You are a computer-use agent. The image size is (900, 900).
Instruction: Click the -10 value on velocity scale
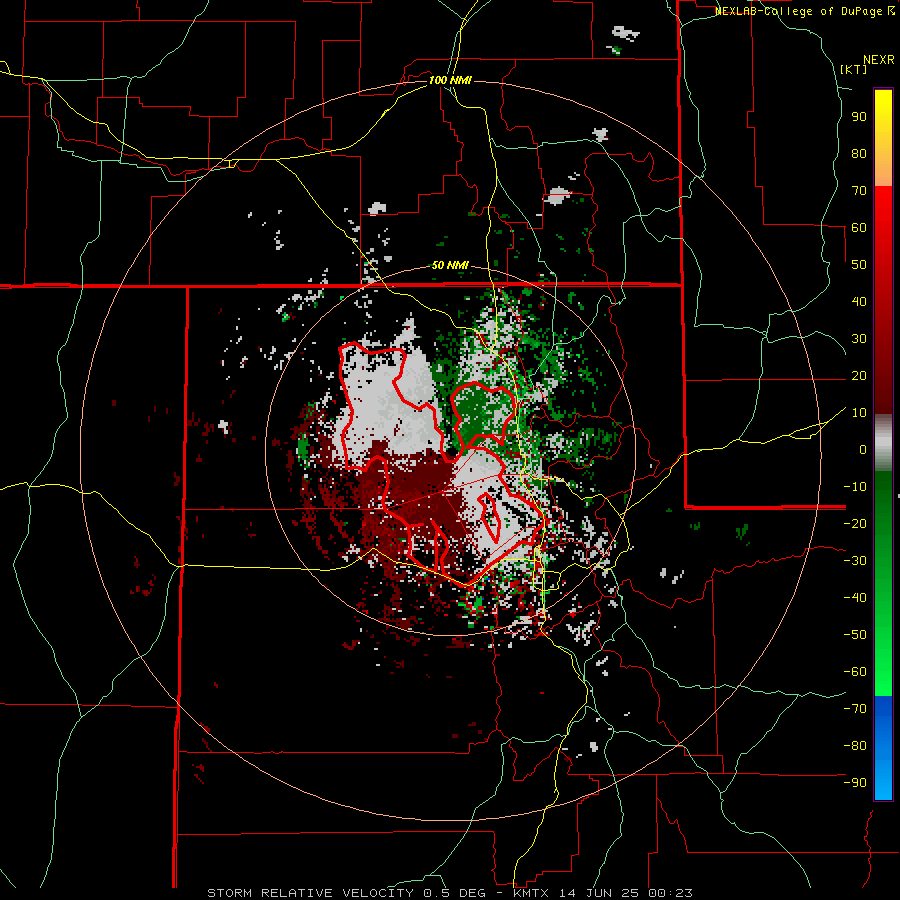click(x=855, y=487)
